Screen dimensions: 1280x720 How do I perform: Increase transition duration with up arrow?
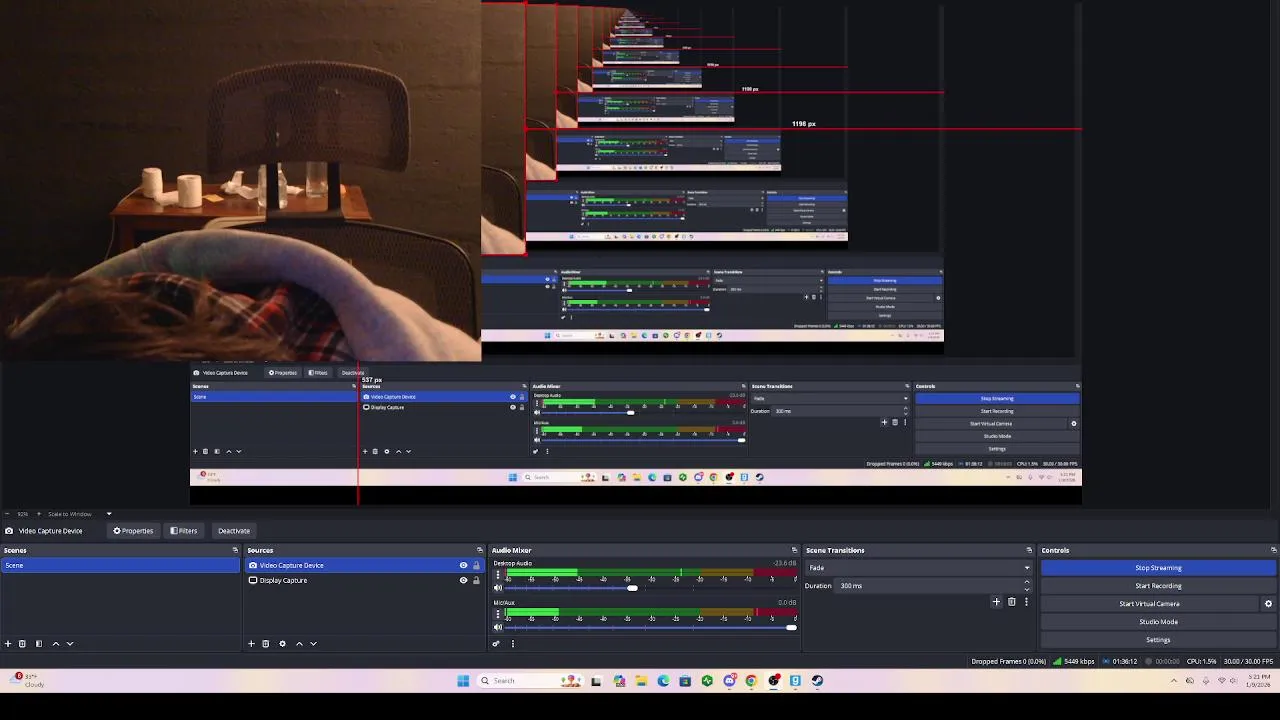(x=1026, y=582)
